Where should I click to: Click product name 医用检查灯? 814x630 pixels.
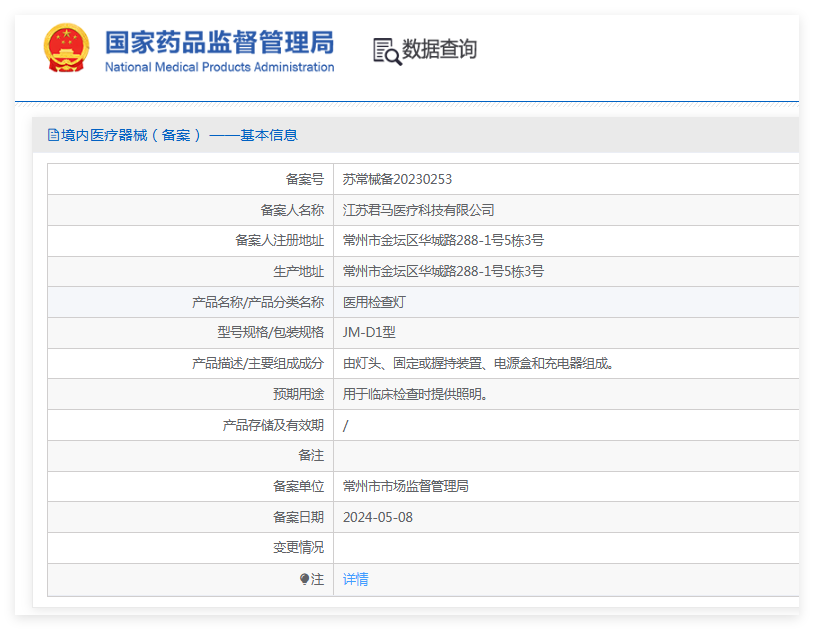[x=374, y=302]
